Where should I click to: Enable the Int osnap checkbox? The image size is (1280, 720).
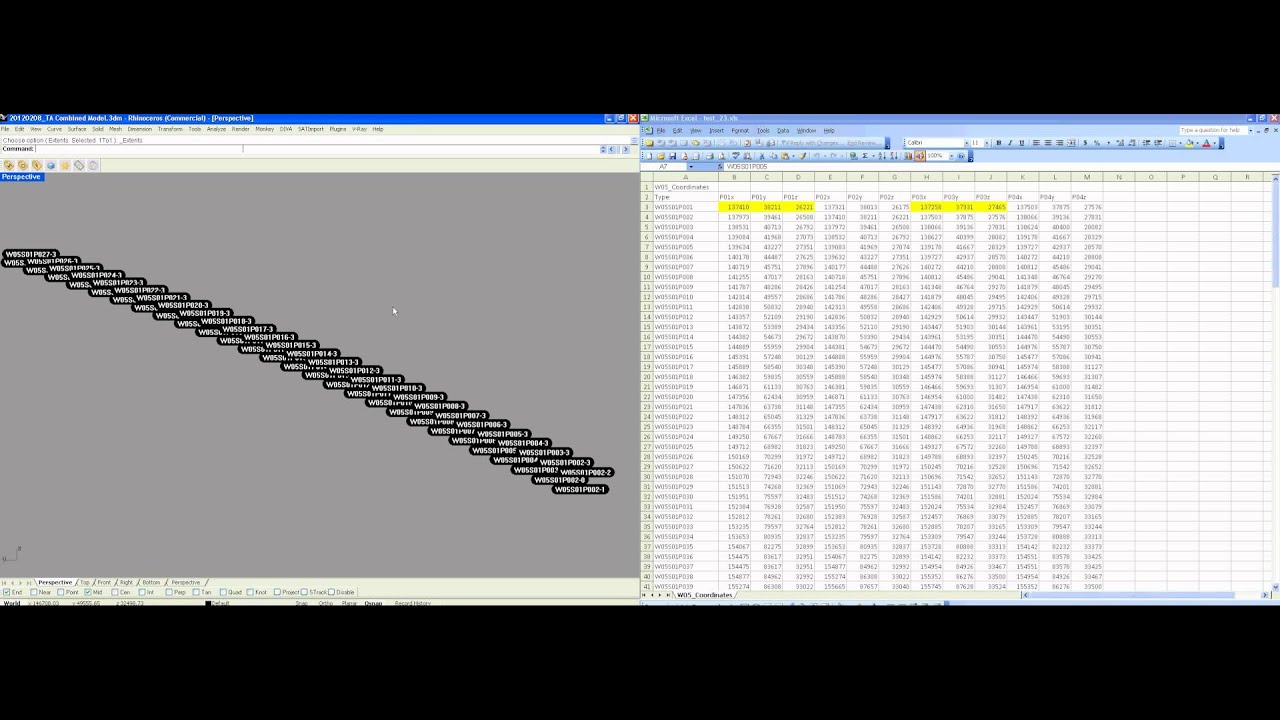point(141,592)
